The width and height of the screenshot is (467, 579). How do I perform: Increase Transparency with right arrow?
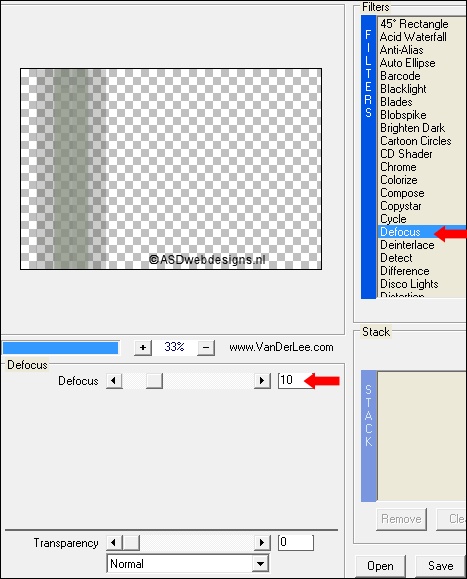click(x=262, y=542)
